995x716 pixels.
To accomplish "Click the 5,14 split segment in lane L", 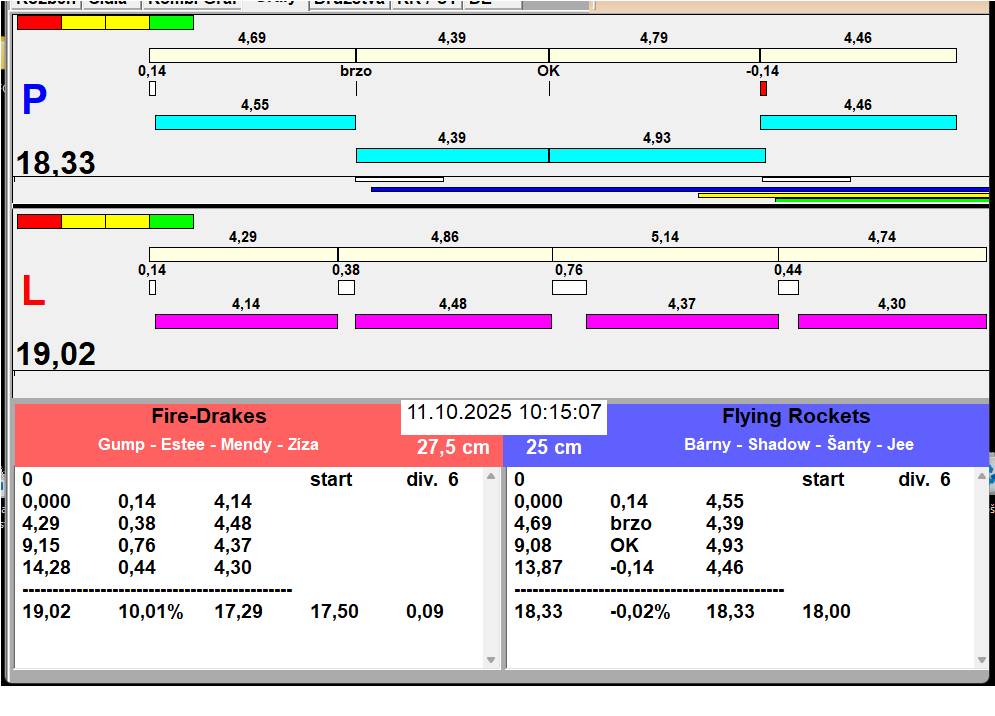I will (x=665, y=254).
